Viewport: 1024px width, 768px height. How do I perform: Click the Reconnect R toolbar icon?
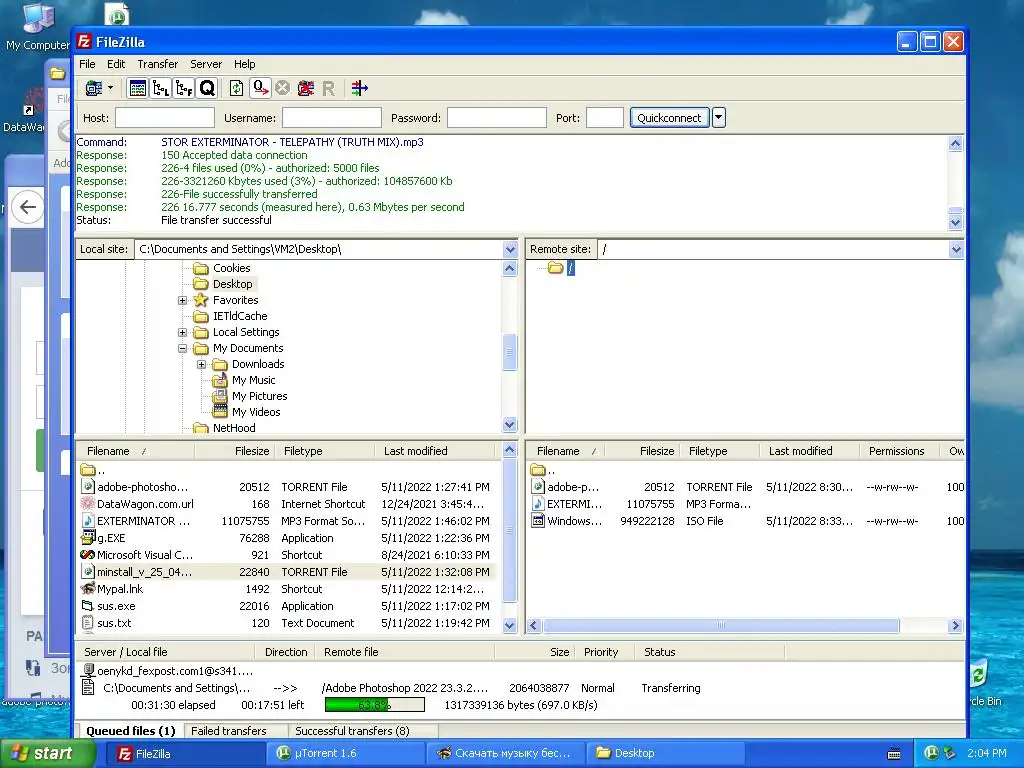click(x=328, y=88)
